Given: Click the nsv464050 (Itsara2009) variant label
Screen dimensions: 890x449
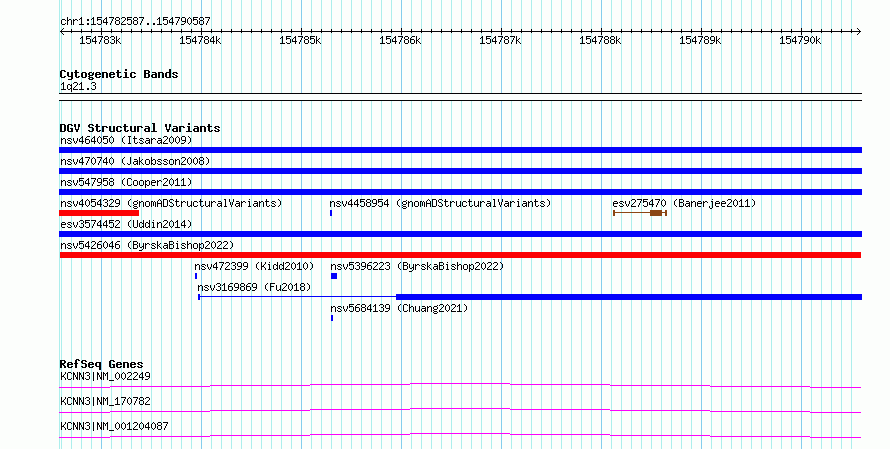Looking at the screenshot, I should [126, 140].
